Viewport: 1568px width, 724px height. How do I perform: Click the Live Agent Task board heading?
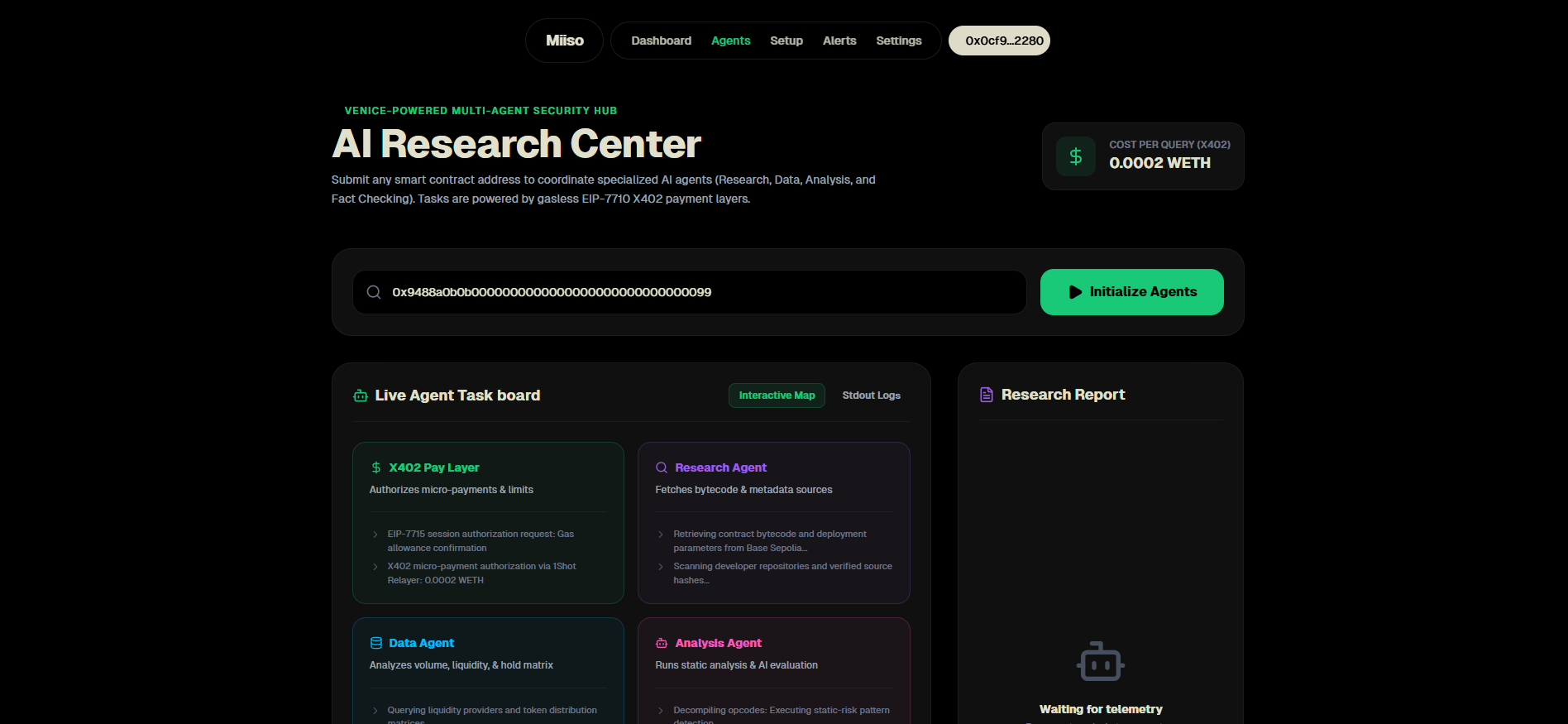pos(457,396)
